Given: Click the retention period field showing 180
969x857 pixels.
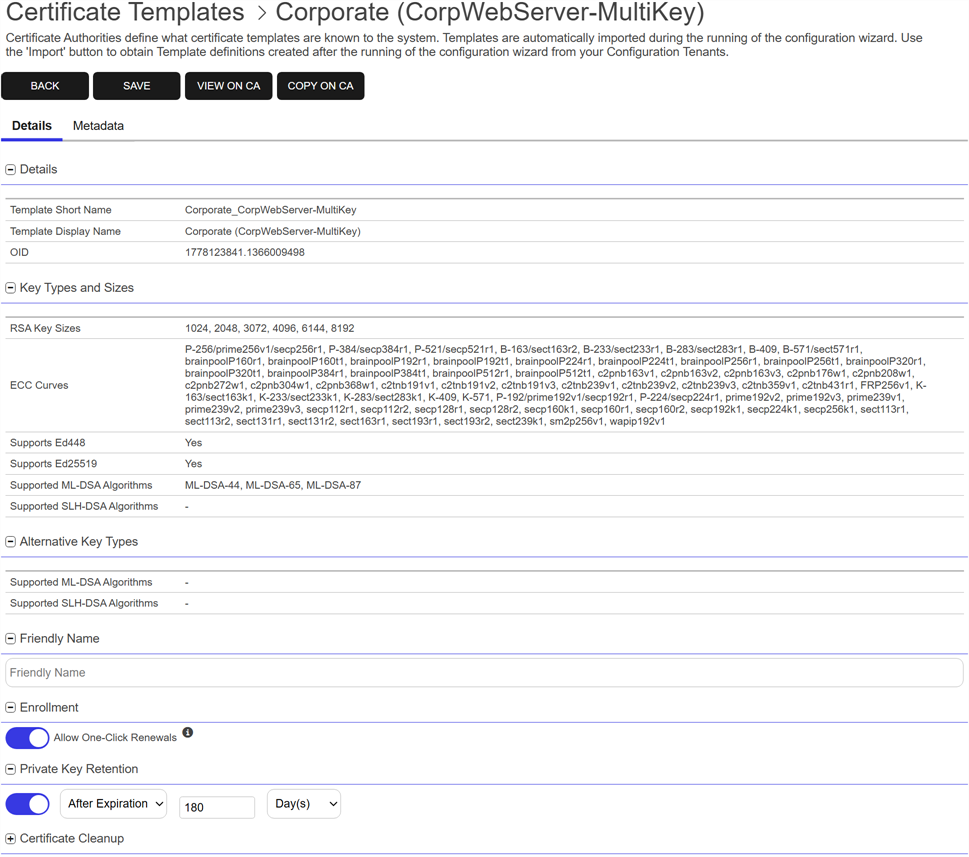Looking at the screenshot, I should [217, 807].
